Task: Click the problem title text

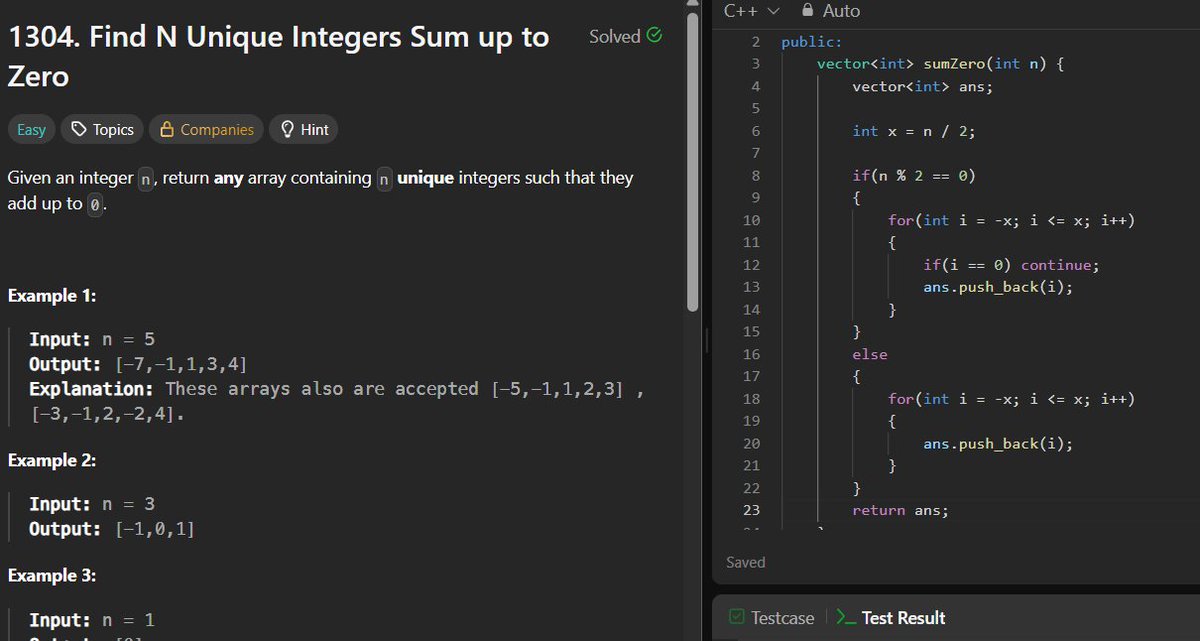Action: (x=279, y=57)
